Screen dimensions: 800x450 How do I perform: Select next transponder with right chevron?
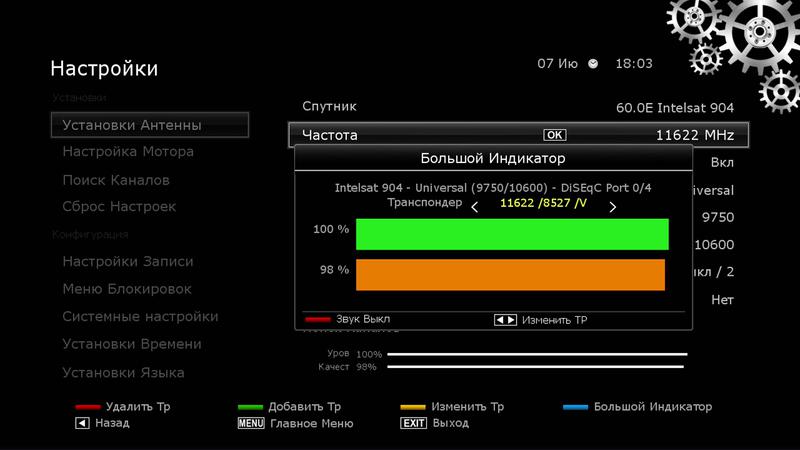612,207
